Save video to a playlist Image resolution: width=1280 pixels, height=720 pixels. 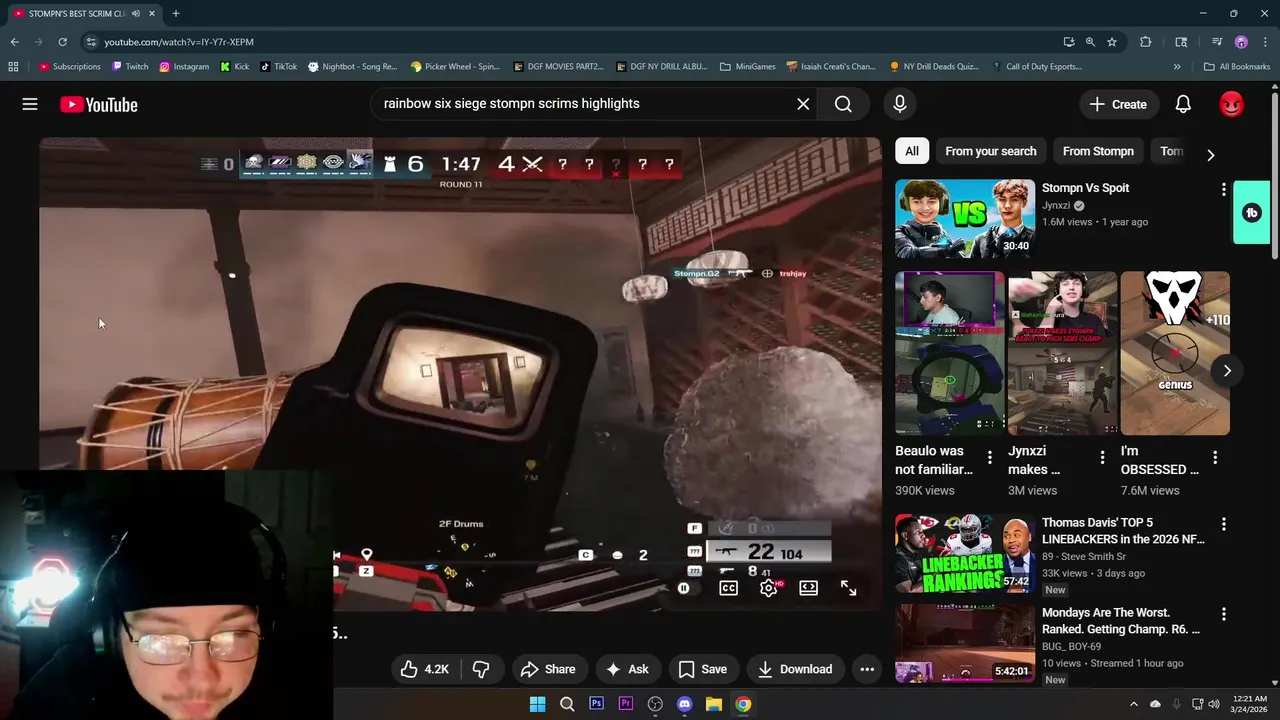click(x=702, y=669)
